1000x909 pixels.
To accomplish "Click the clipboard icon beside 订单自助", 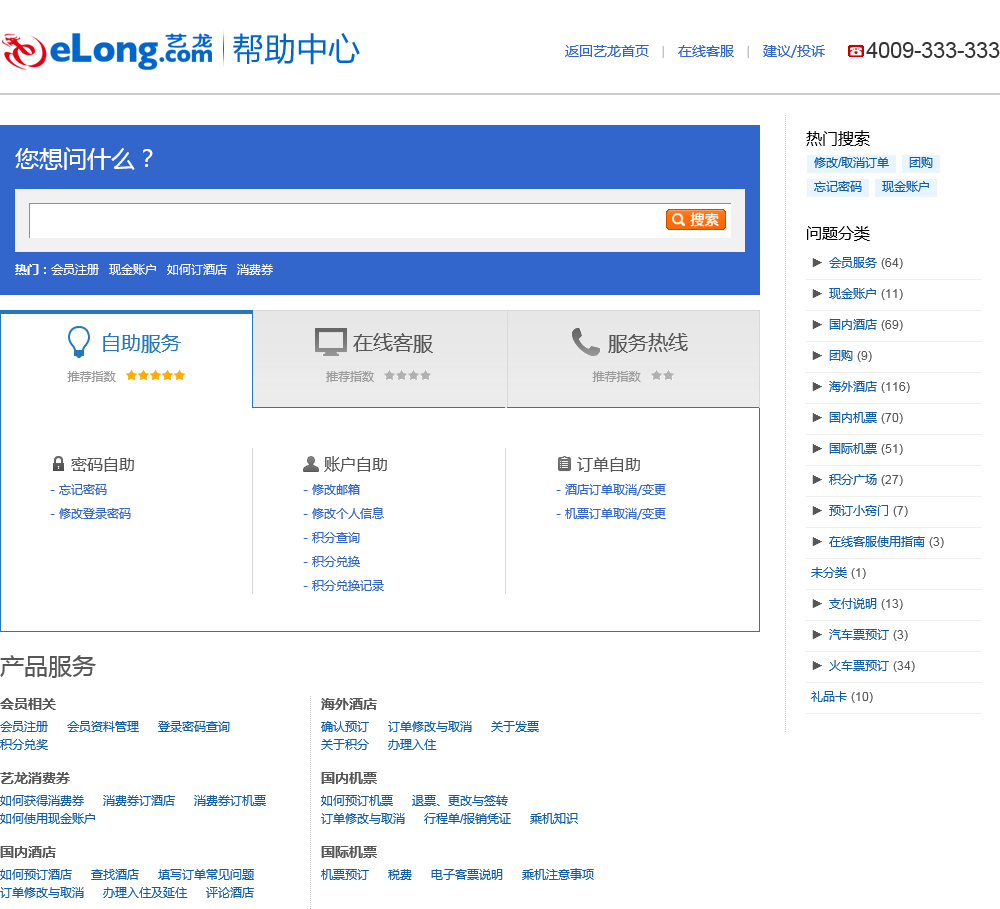I will coord(564,464).
